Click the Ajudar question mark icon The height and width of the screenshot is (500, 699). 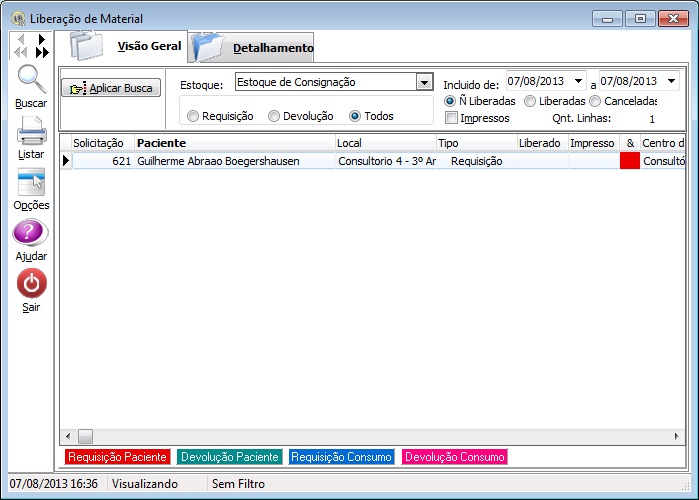[31, 234]
